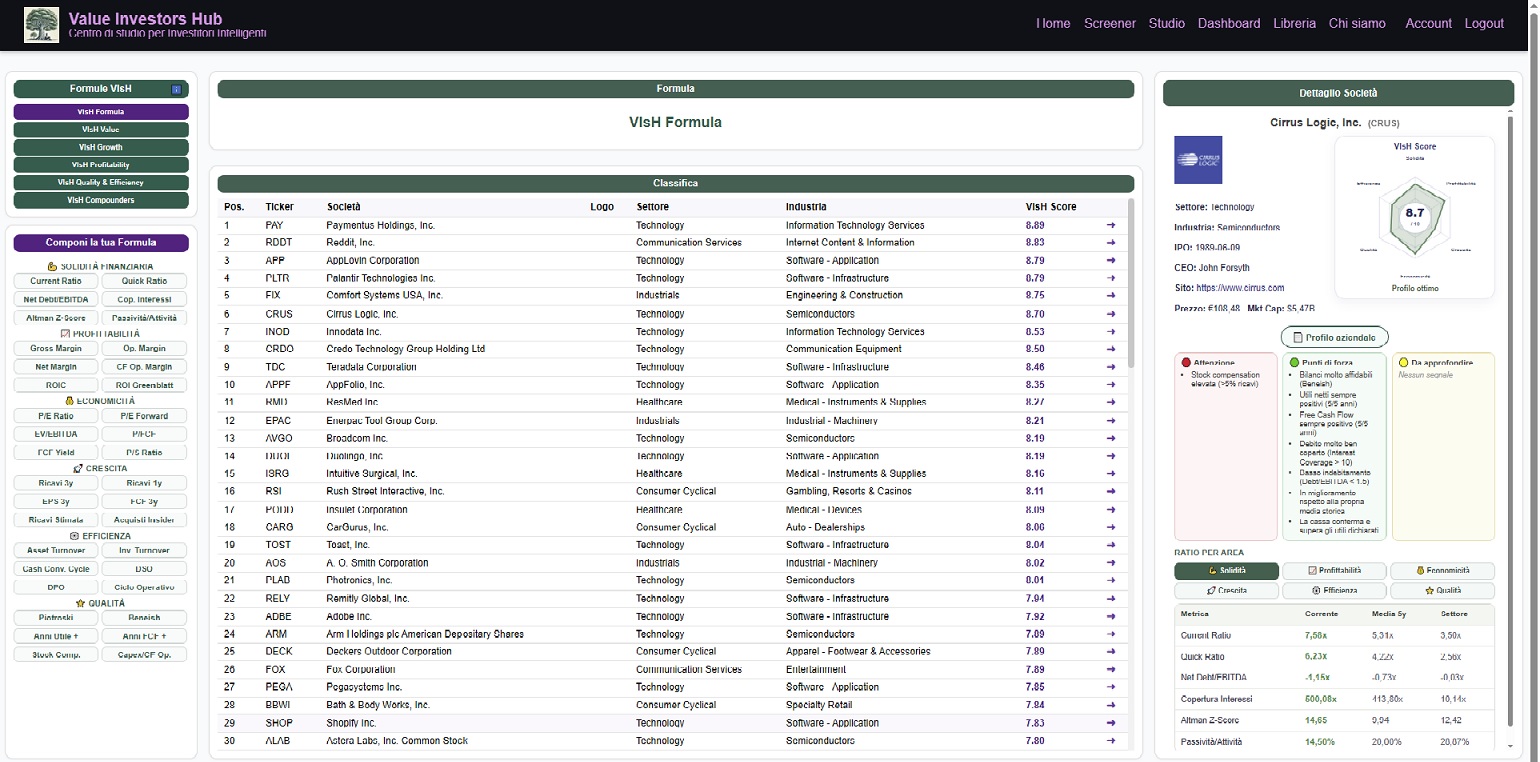
Task: Switch to VisH Growth formula
Action: coord(101,147)
